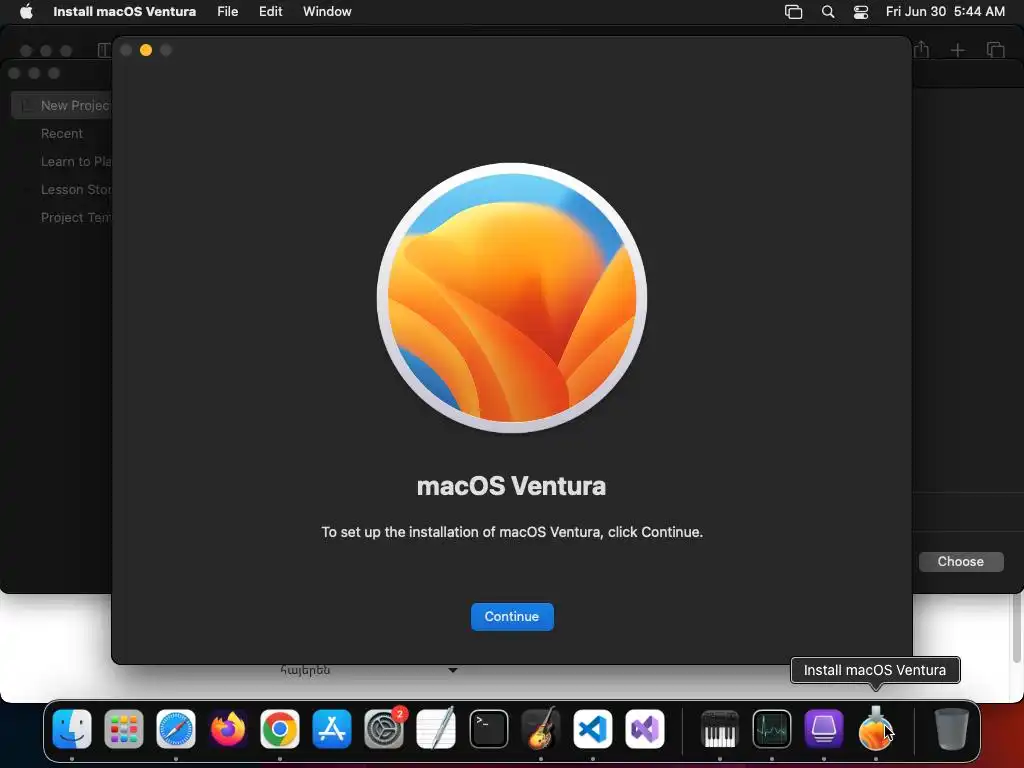1024x768 pixels.
Task: Open App Store from the Dock
Action: [332, 729]
